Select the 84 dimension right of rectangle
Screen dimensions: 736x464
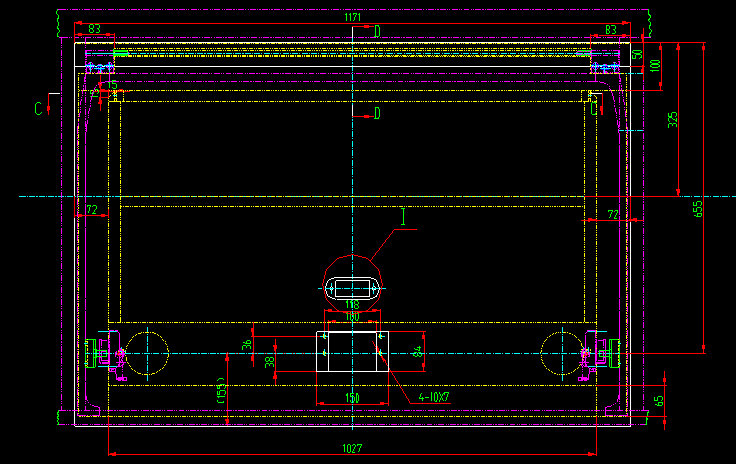point(416,351)
